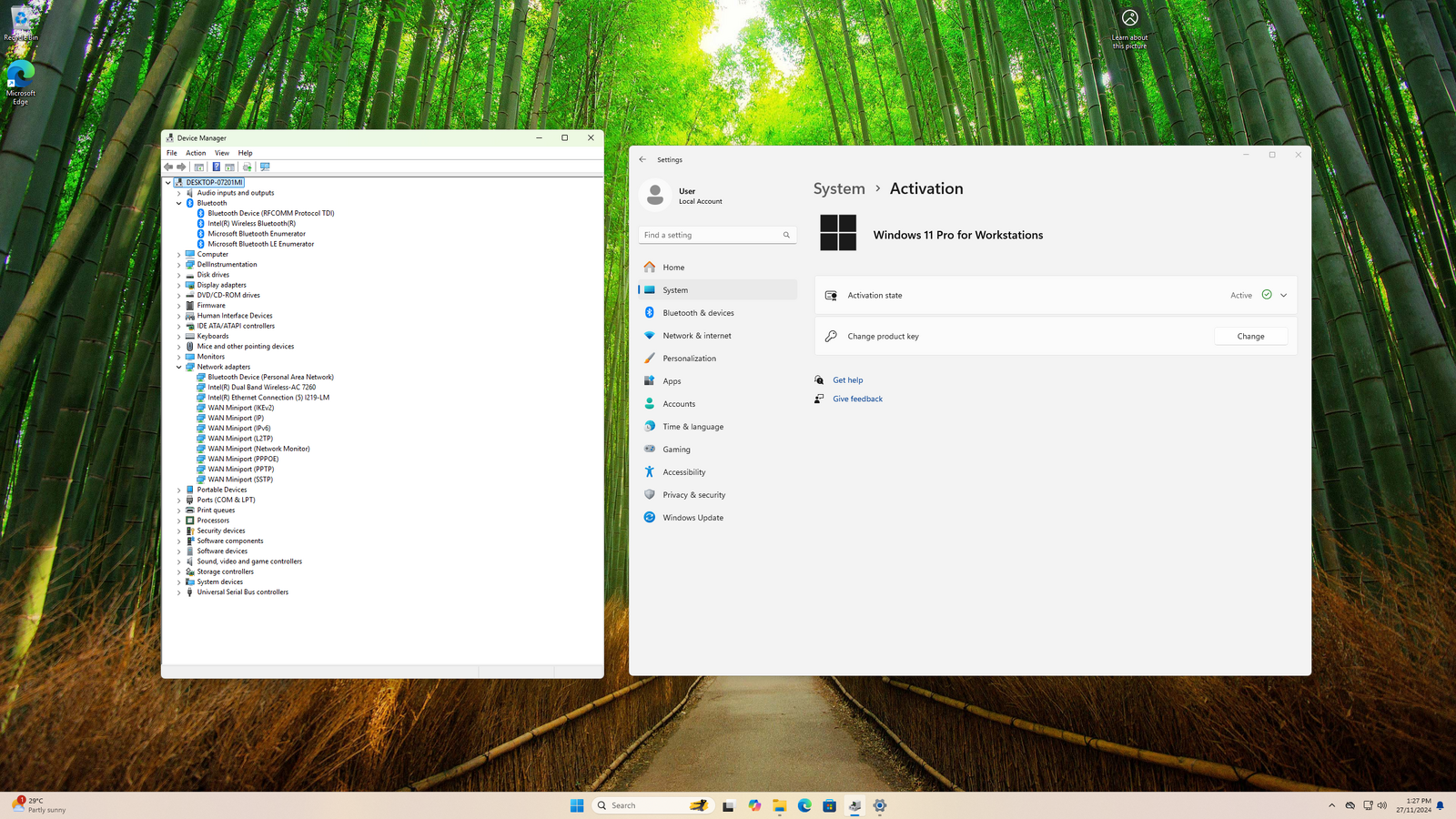Open the notification bell icon
Screen dimensions: 1456x819
(x=1441, y=805)
